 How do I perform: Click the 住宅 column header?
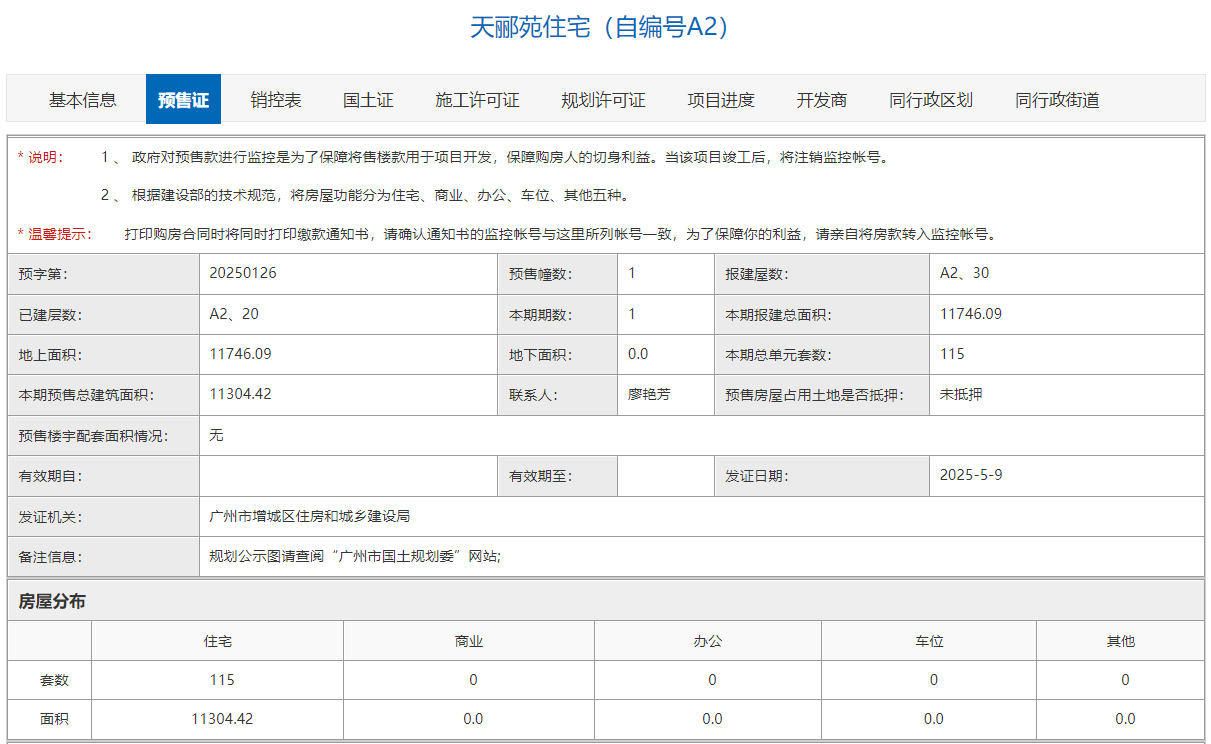coord(217,641)
